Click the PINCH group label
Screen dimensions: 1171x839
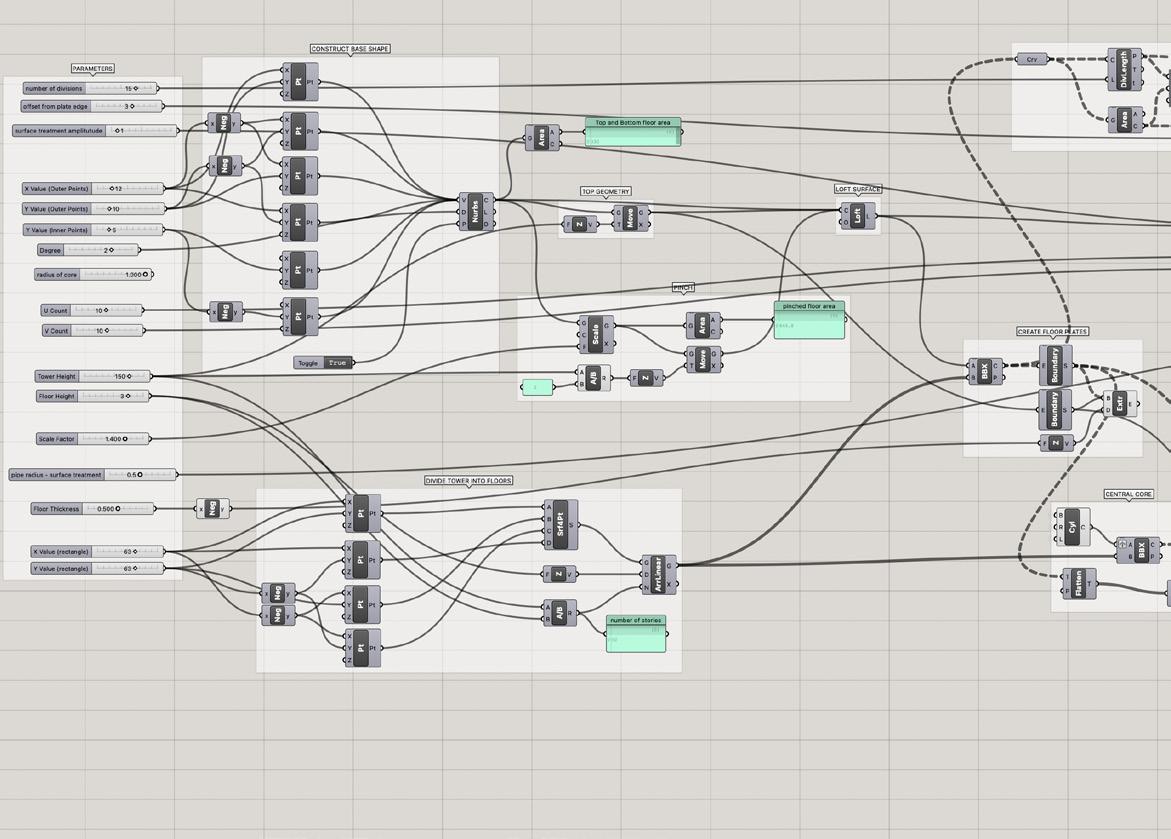click(683, 287)
